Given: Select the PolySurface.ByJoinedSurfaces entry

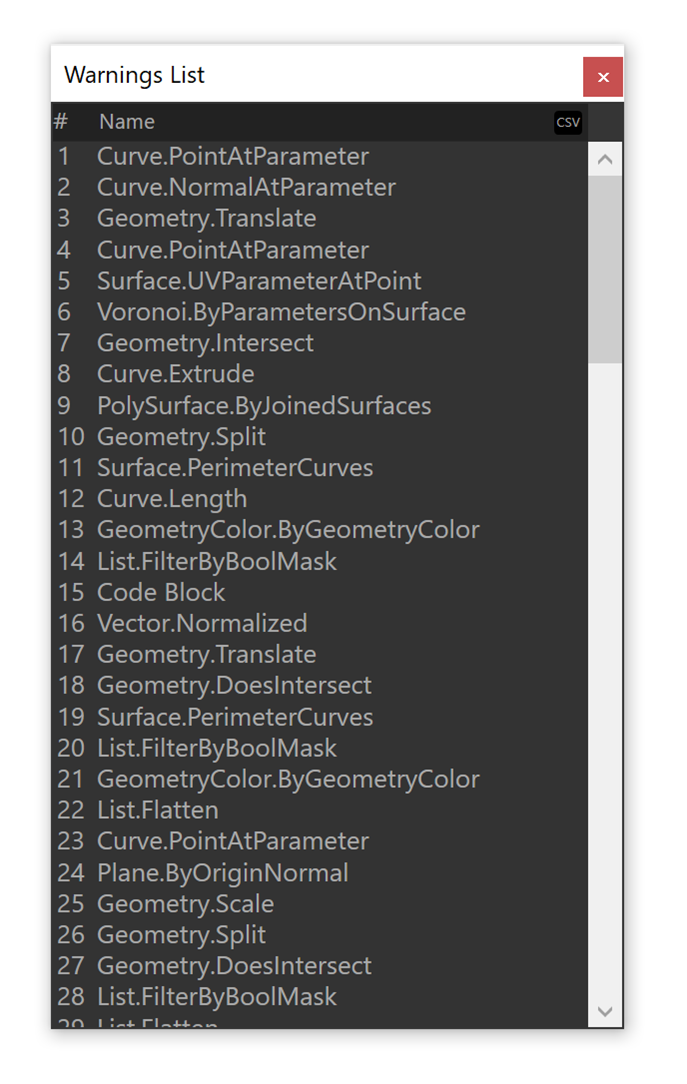Looking at the screenshot, I should click(x=264, y=405).
